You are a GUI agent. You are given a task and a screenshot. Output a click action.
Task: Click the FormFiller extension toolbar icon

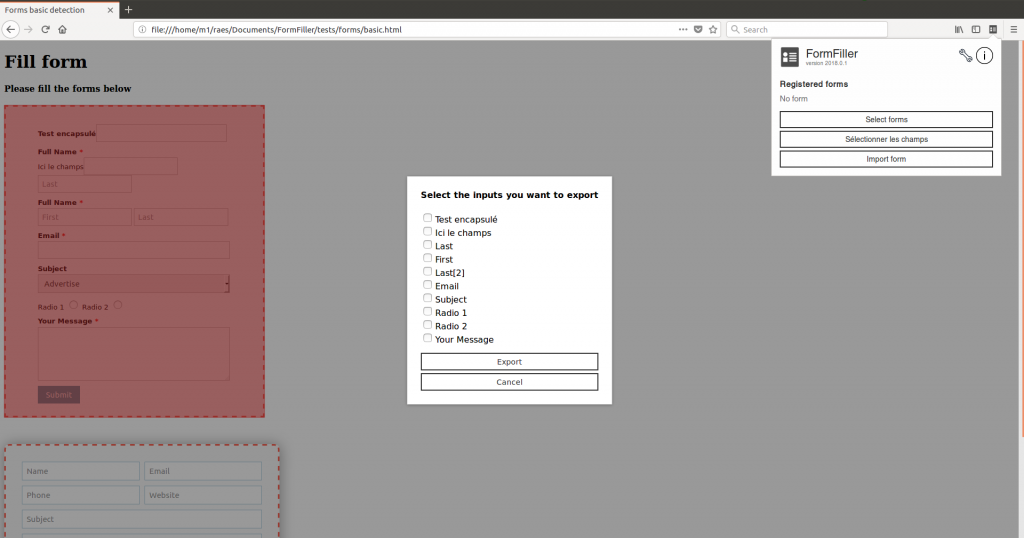coord(993,30)
